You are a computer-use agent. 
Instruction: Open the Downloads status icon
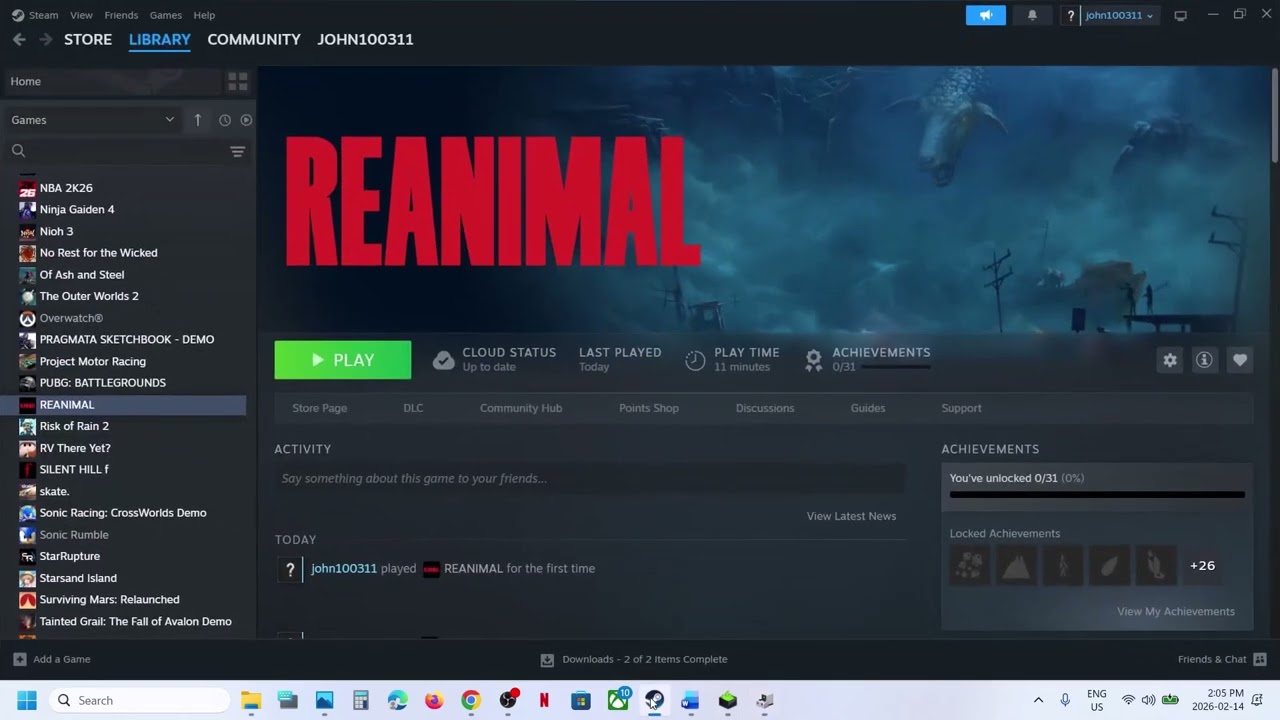(547, 659)
